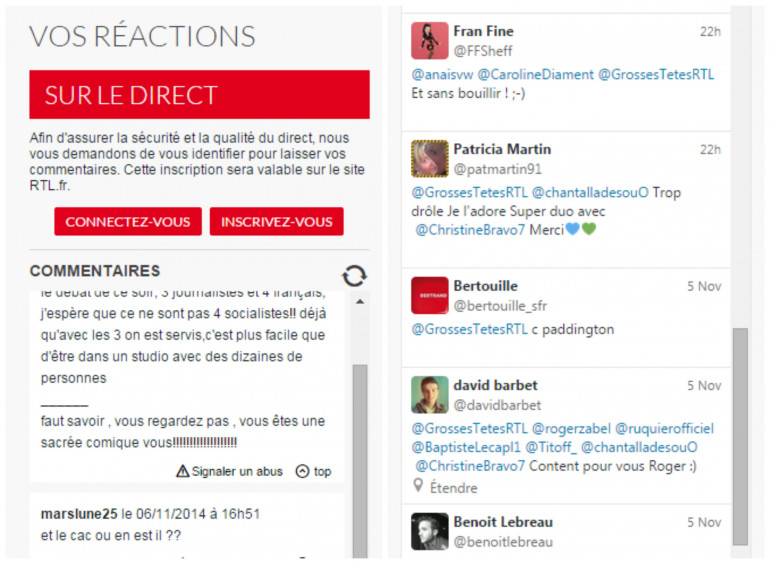Open the SUR LE DIRECT red banner

tap(199, 95)
